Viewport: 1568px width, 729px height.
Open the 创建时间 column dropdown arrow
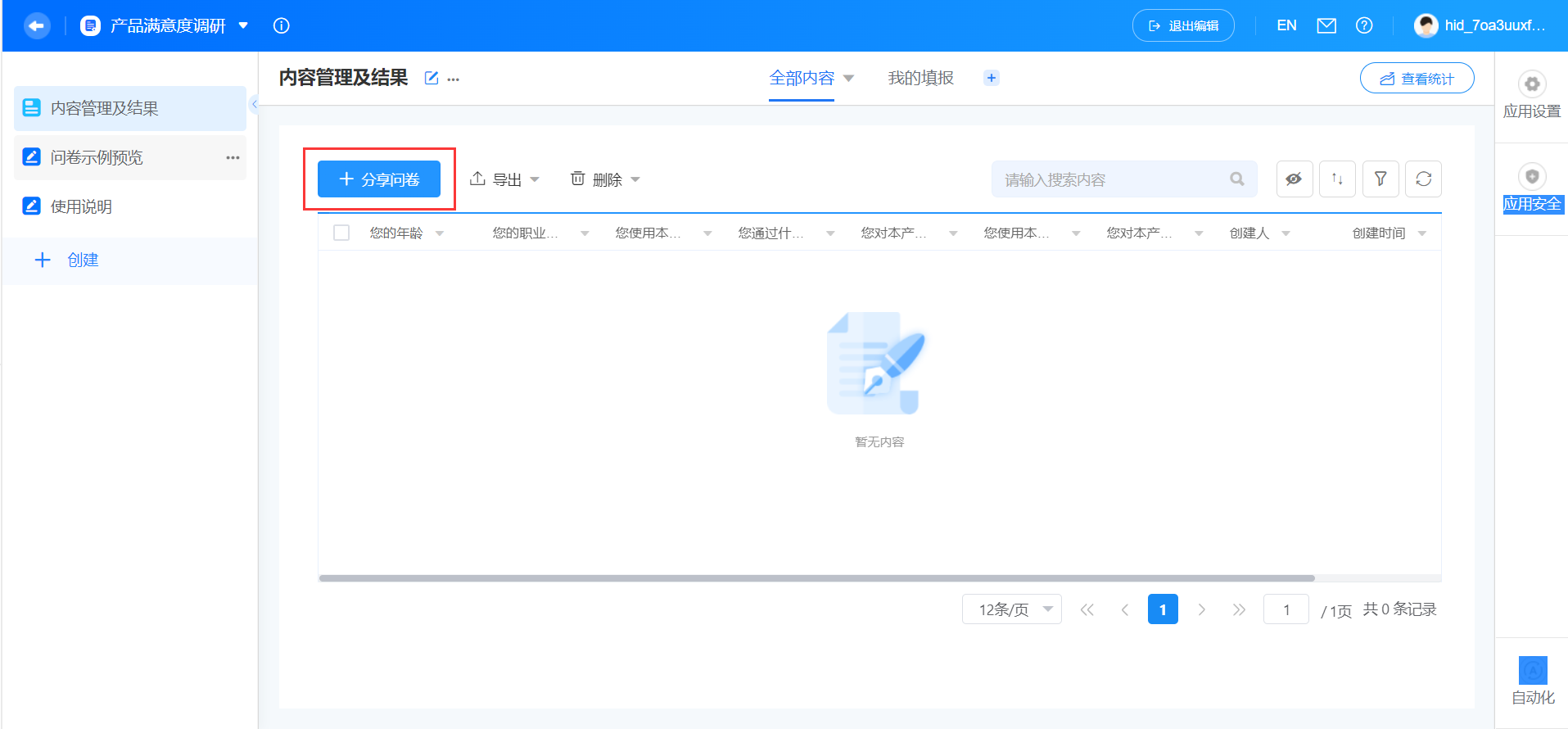coord(1422,233)
